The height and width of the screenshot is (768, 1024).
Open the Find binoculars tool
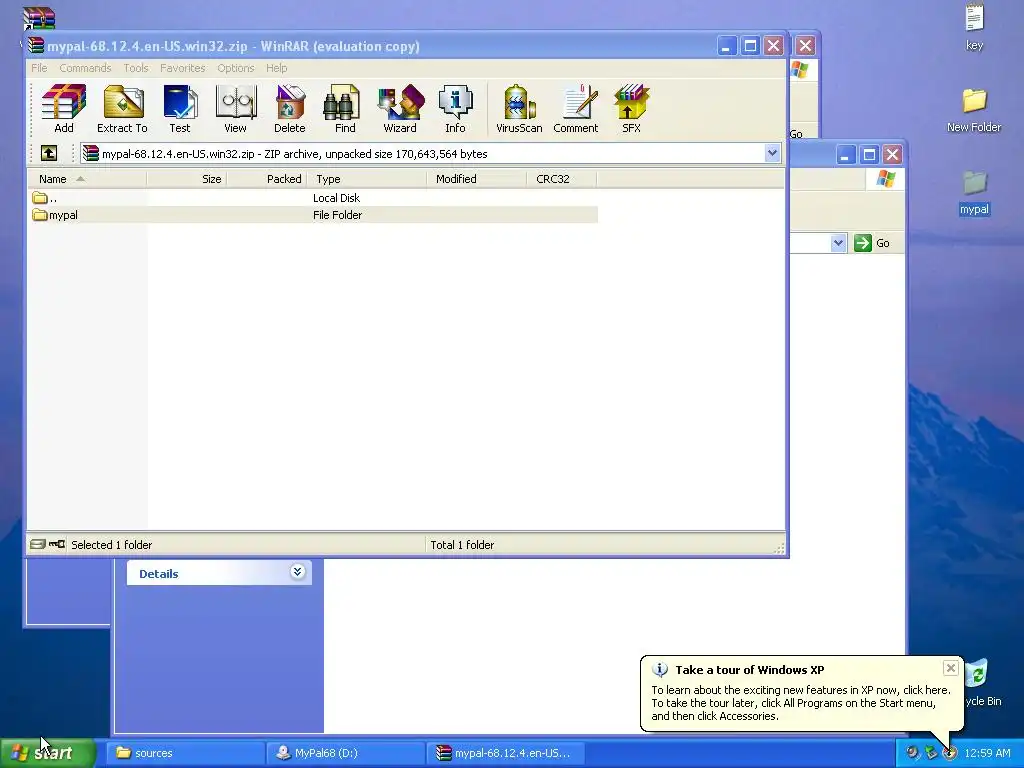tap(345, 109)
